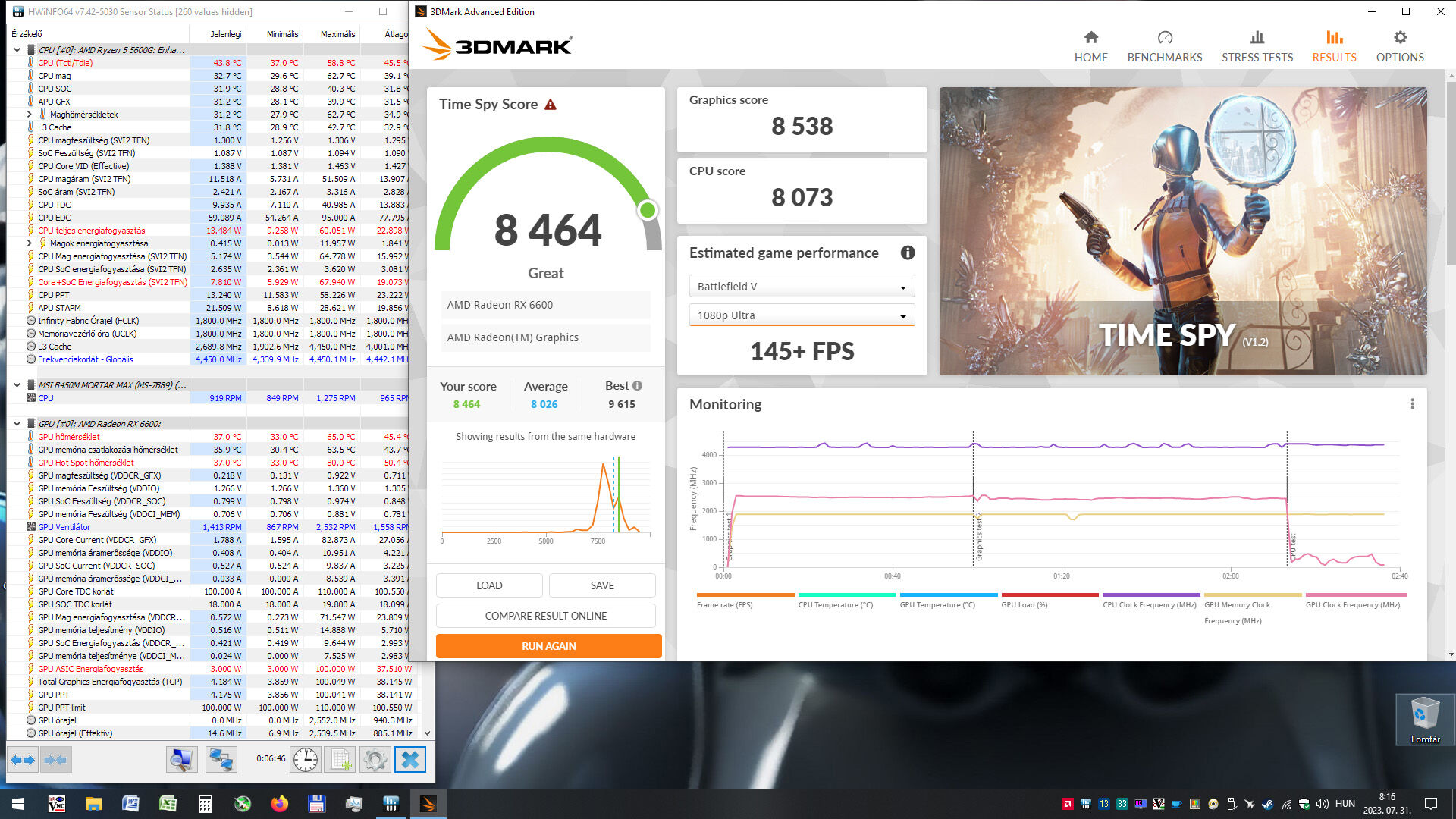This screenshot has width=1456, height=819.
Task: Click the HWiNFO network monitors icon
Action: (x=221, y=759)
